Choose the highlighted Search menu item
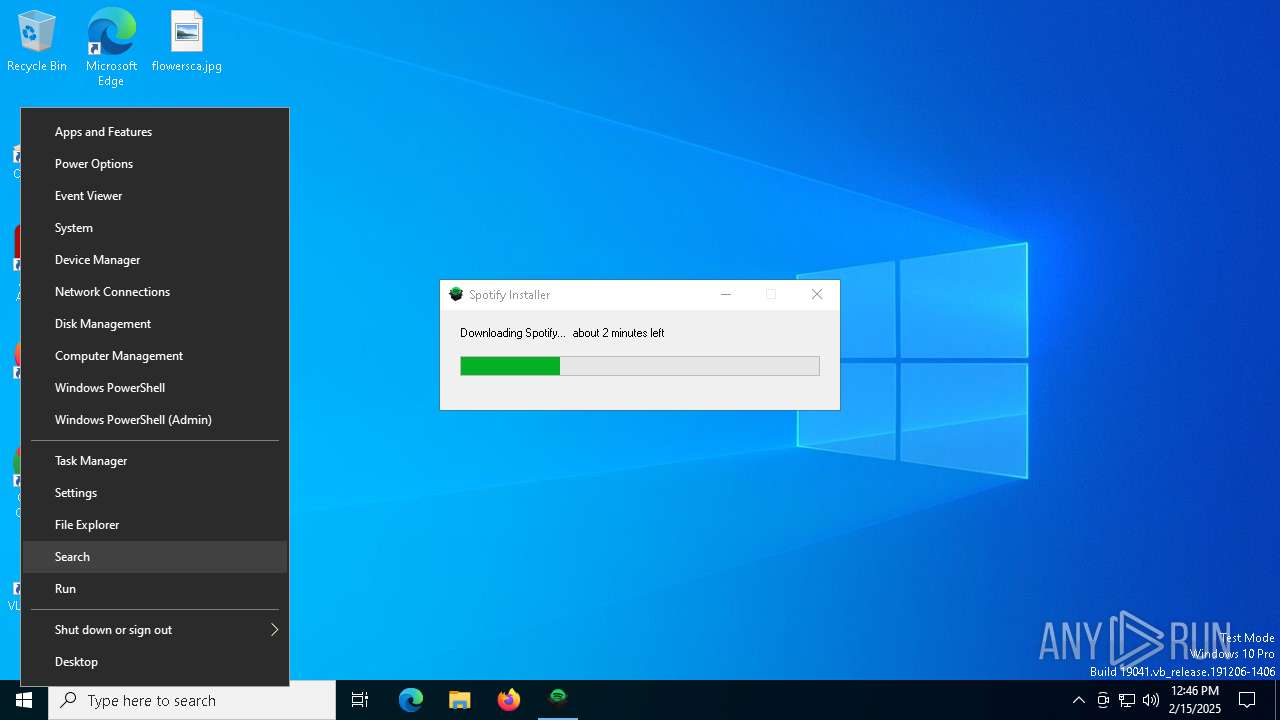 (x=155, y=557)
